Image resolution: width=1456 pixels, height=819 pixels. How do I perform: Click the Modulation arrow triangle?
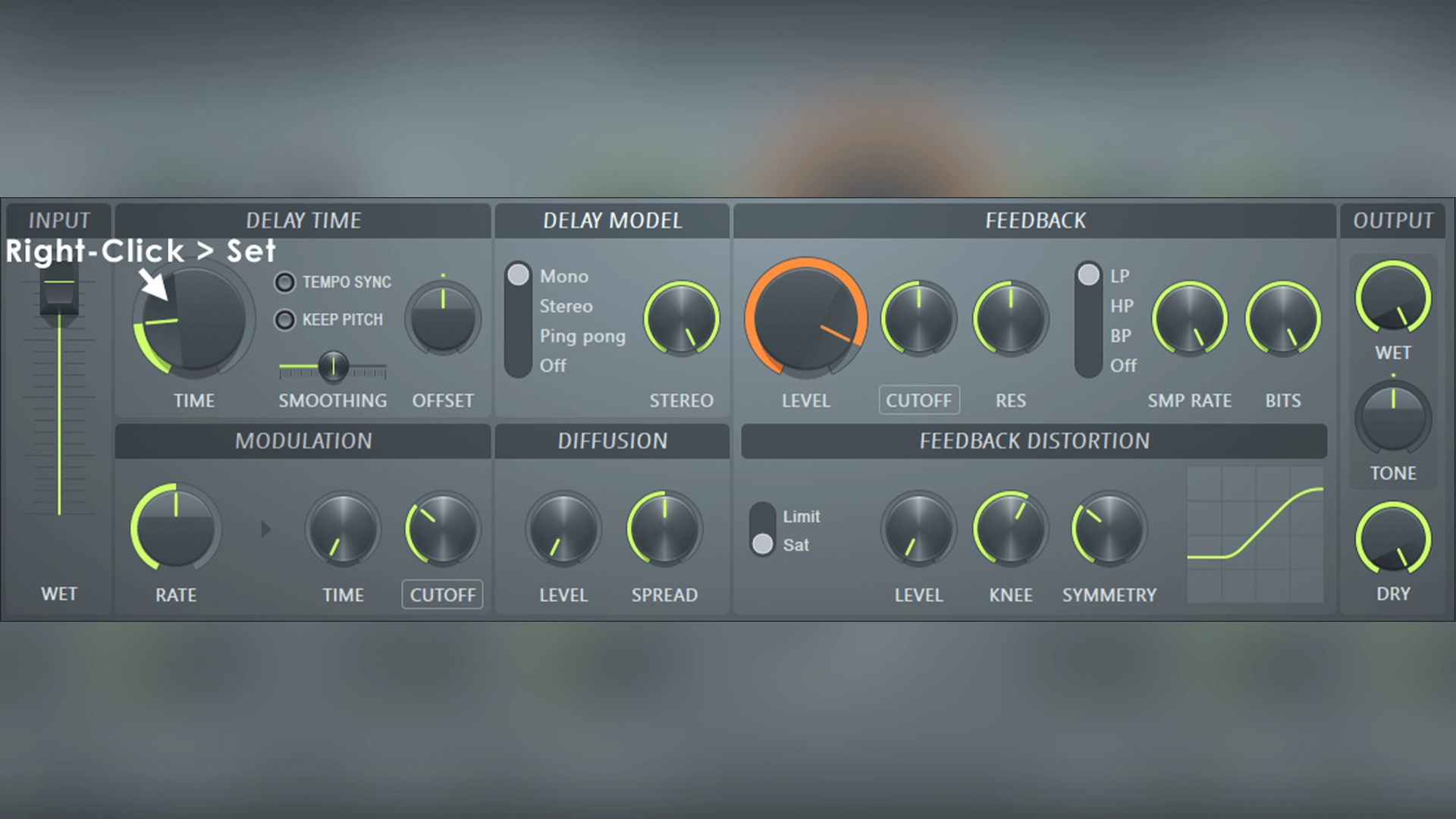click(x=265, y=529)
